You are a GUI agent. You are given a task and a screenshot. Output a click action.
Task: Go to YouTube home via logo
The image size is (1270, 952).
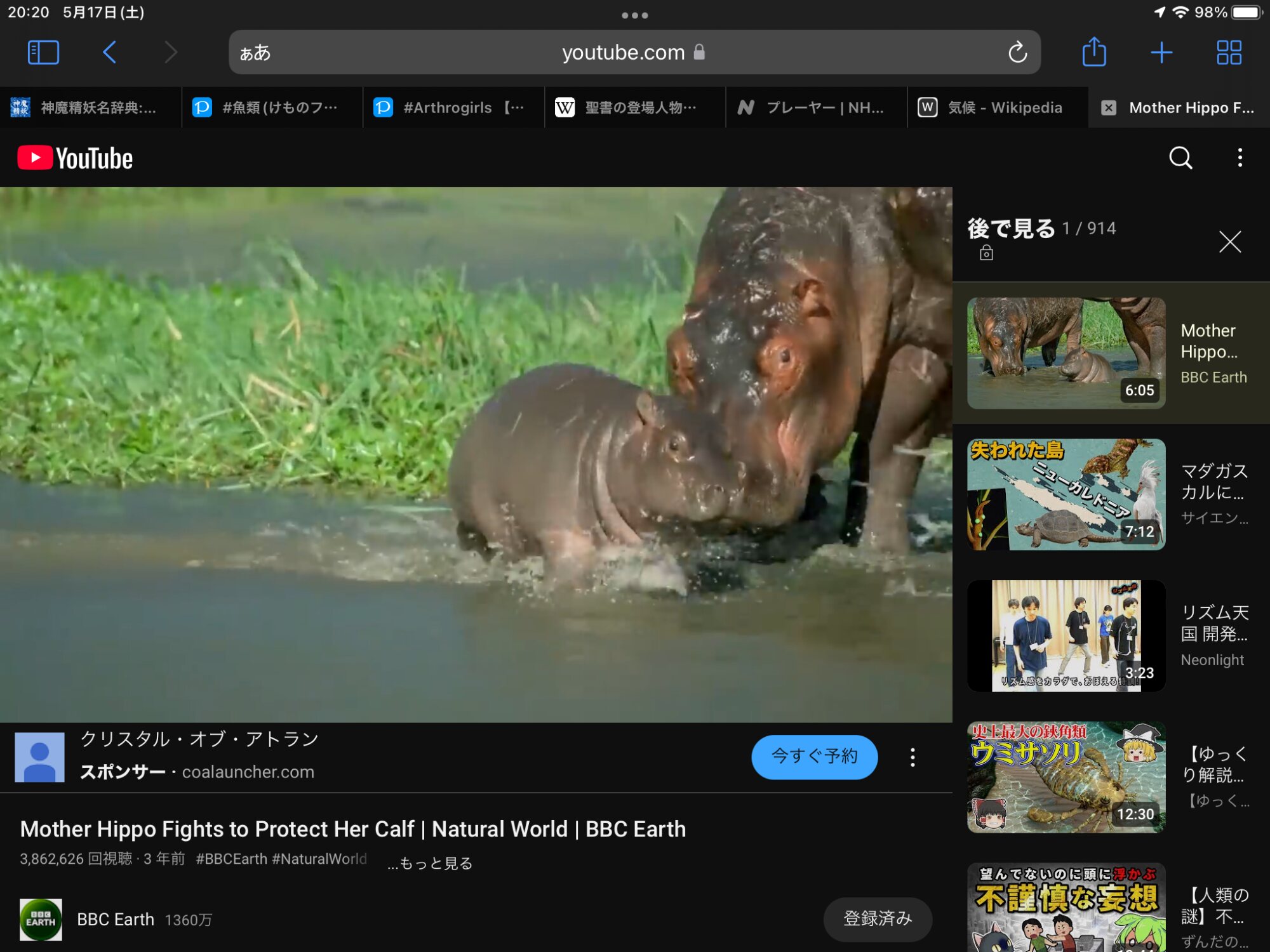pyautogui.click(x=75, y=157)
